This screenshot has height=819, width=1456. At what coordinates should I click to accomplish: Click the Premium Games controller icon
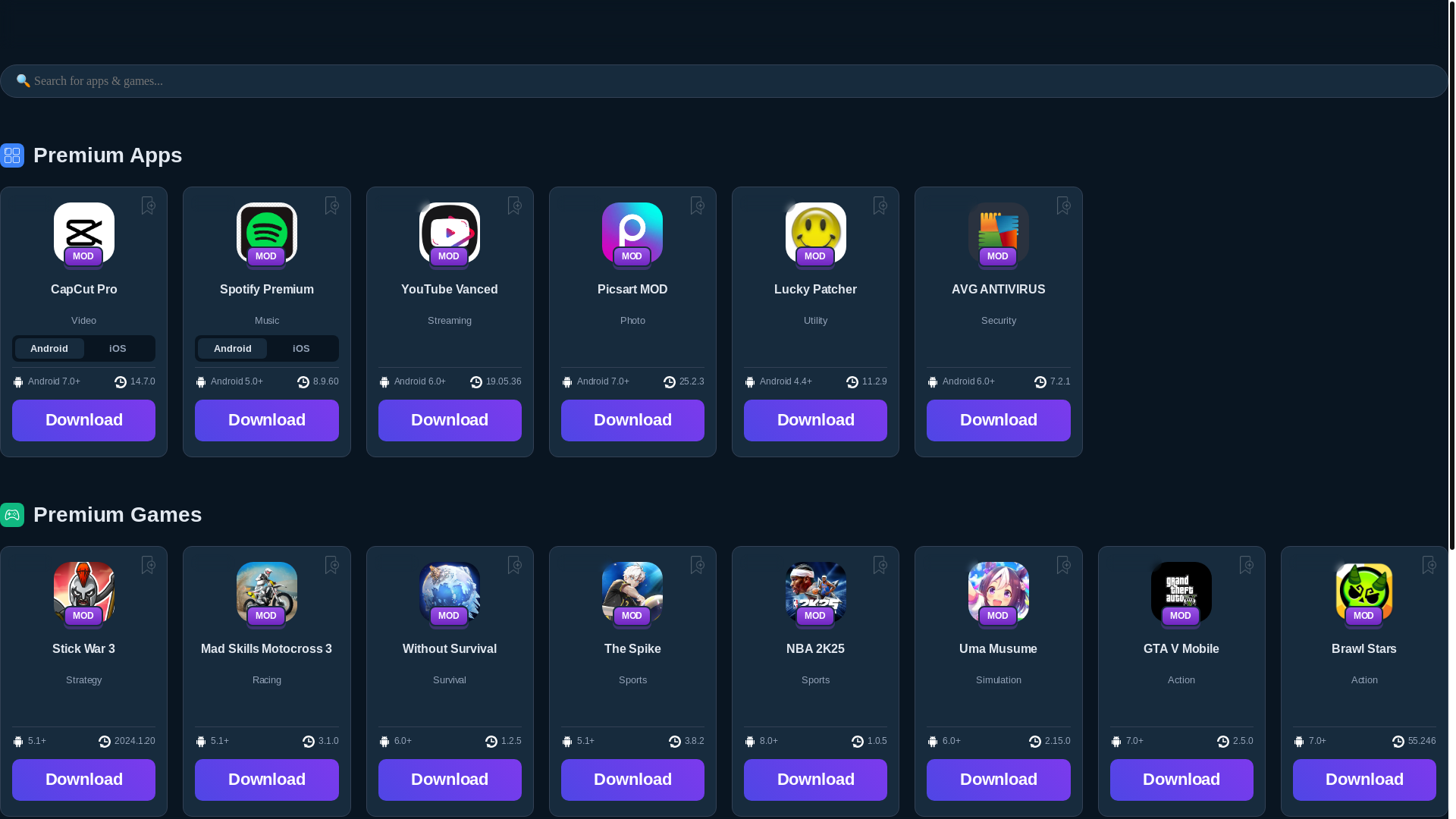click(x=12, y=515)
